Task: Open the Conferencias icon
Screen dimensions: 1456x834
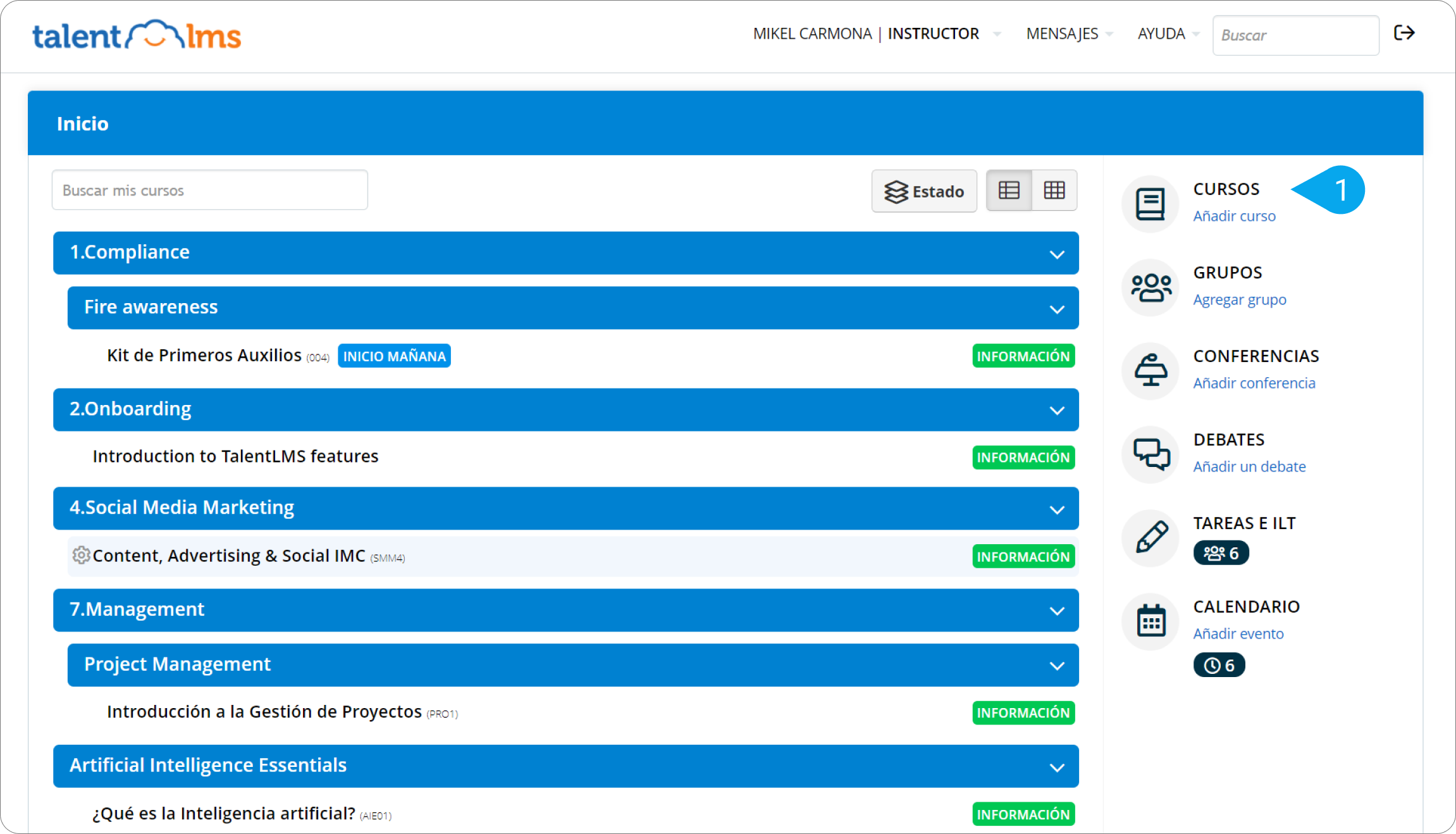Action: (x=1151, y=371)
